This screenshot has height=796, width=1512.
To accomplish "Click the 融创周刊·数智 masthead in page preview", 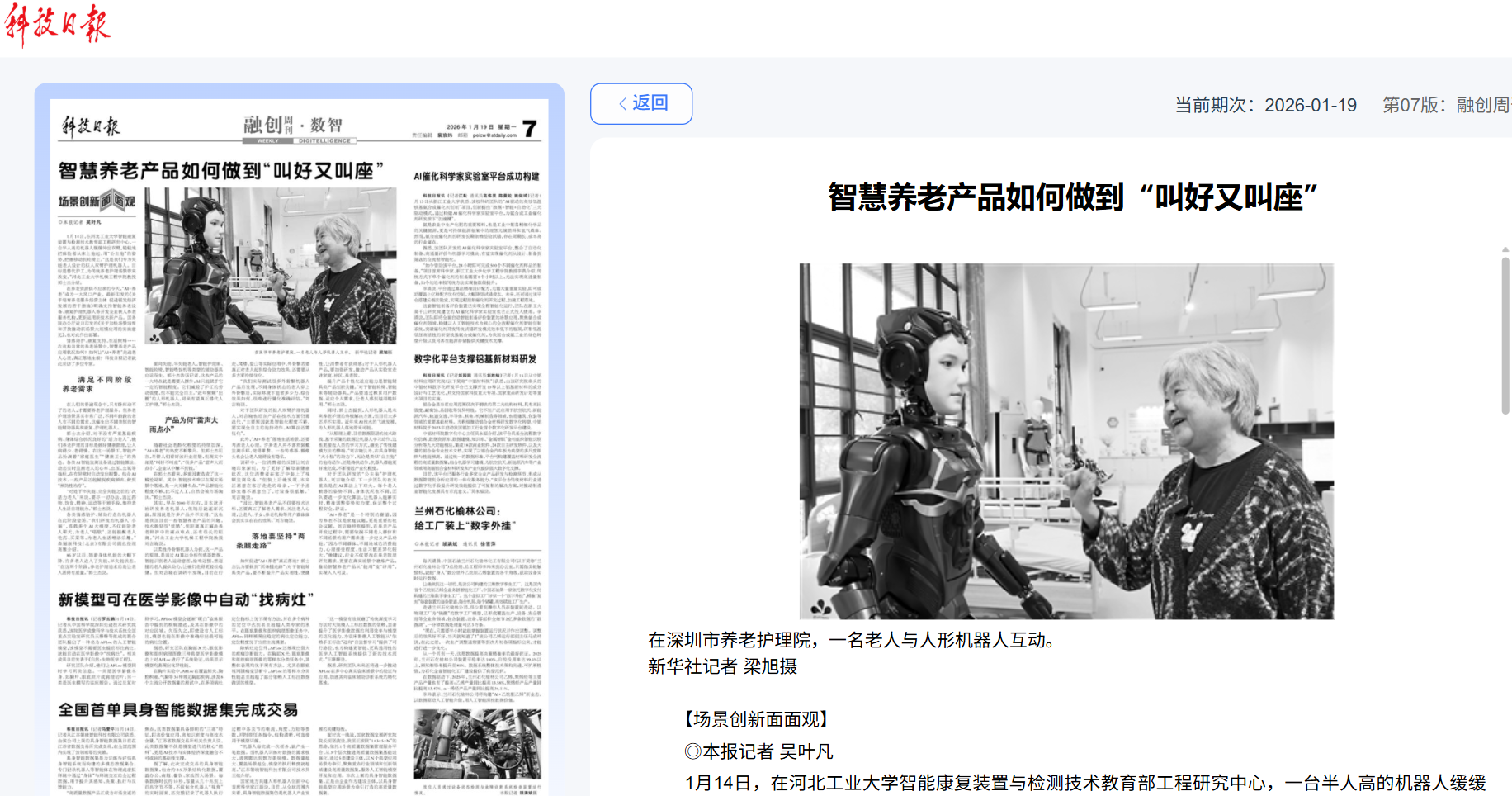I will click(293, 126).
